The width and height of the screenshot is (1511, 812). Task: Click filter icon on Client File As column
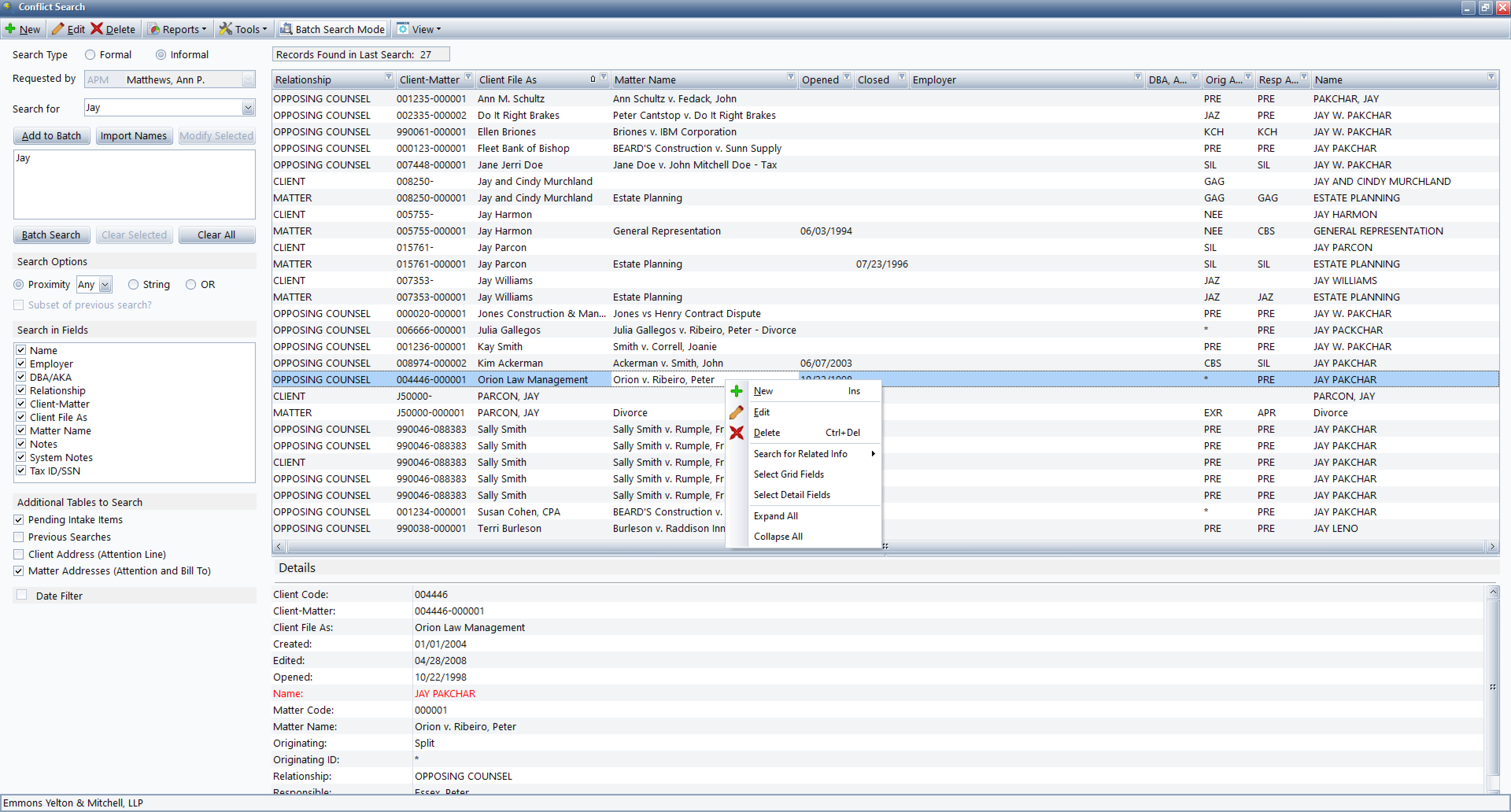click(x=604, y=78)
